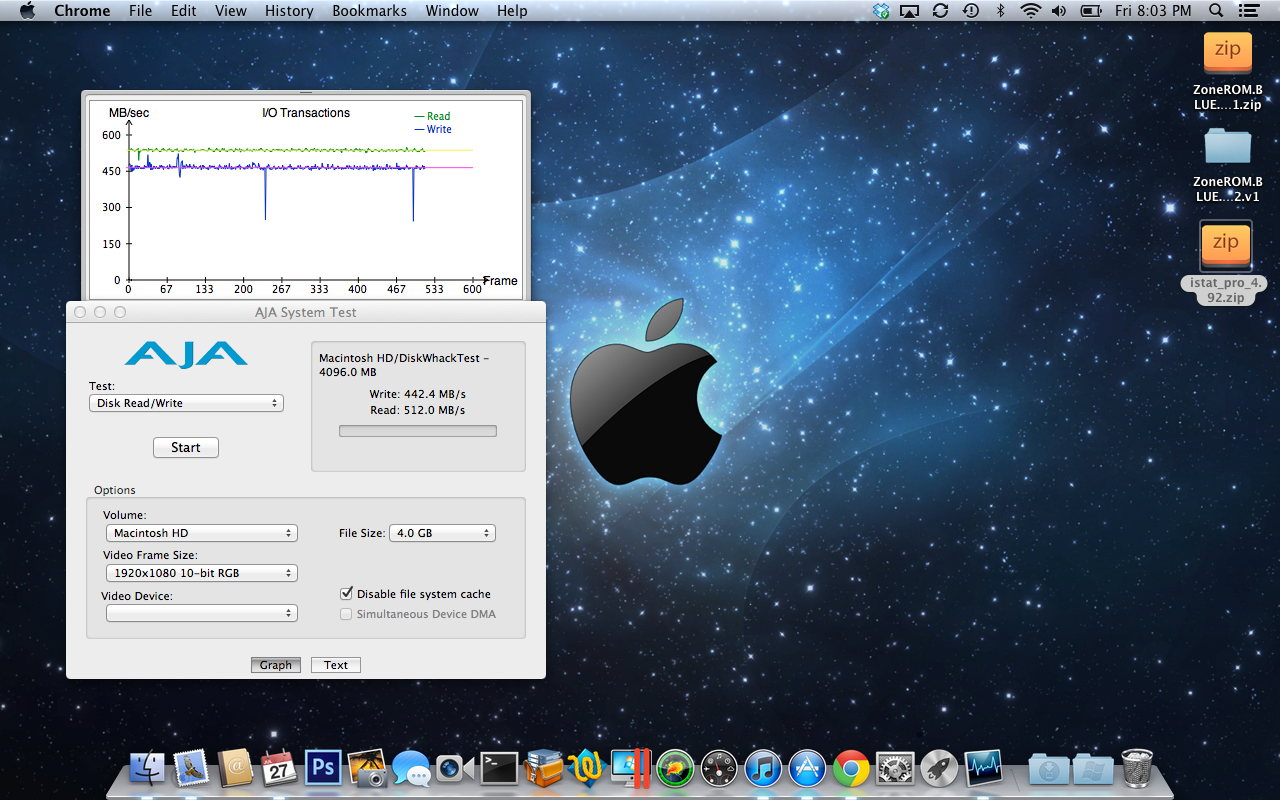Uncheck Disable file system cache

[x=347, y=593]
